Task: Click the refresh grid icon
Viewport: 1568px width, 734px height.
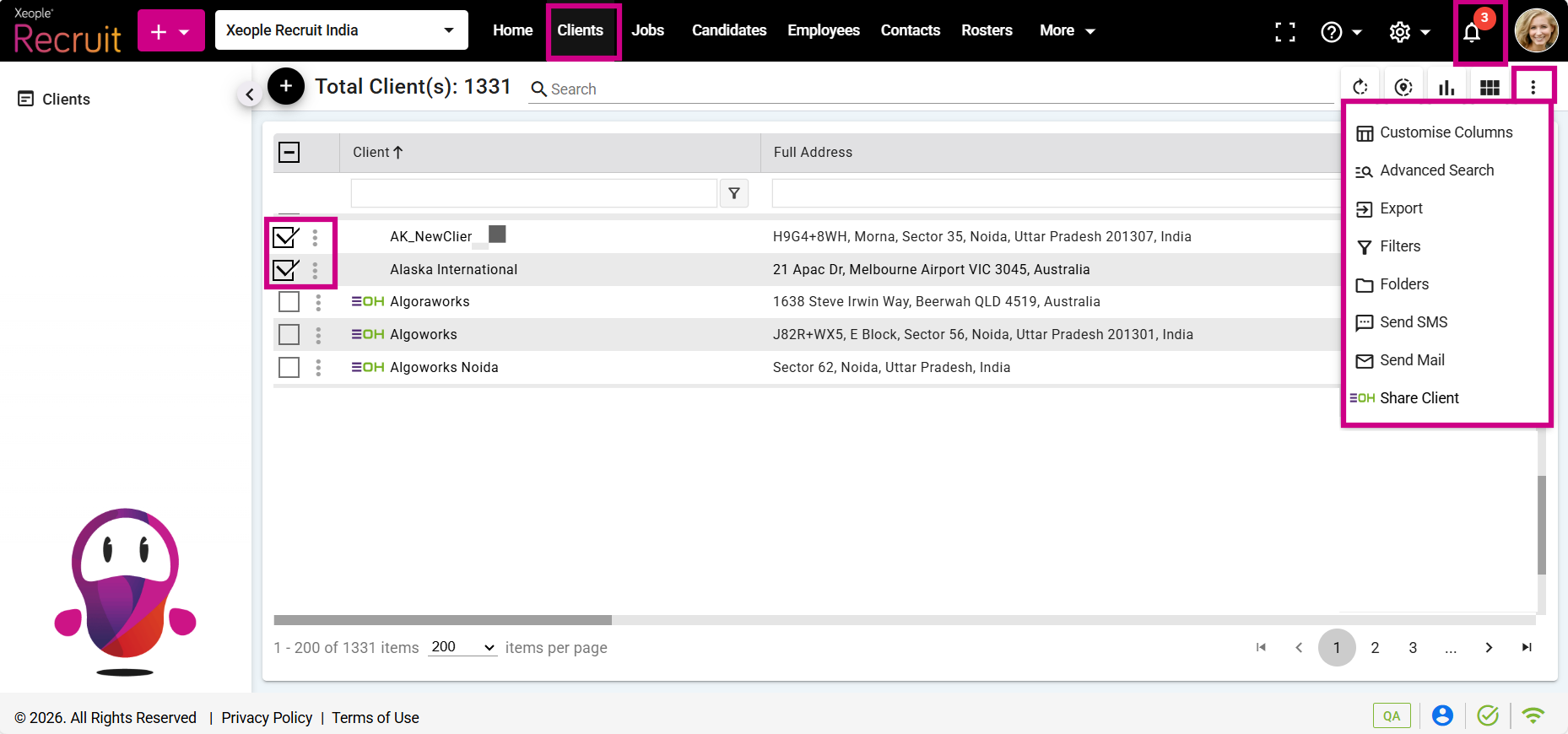Action: click(x=1360, y=88)
